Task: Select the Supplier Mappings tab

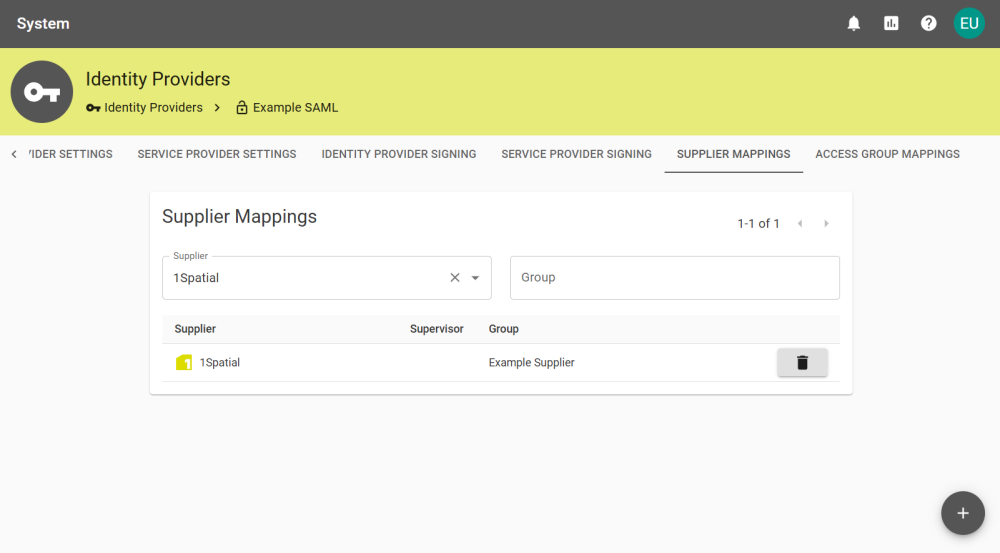Action: 733,154
